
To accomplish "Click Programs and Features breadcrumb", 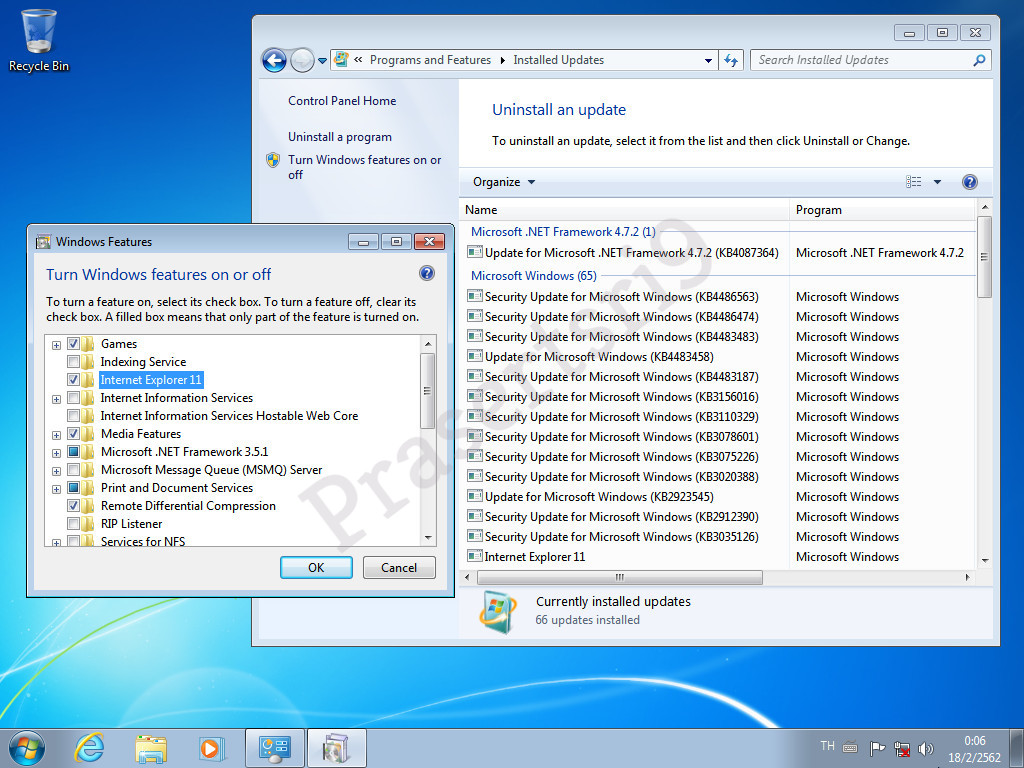I will pyautogui.click(x=430, y=60).
